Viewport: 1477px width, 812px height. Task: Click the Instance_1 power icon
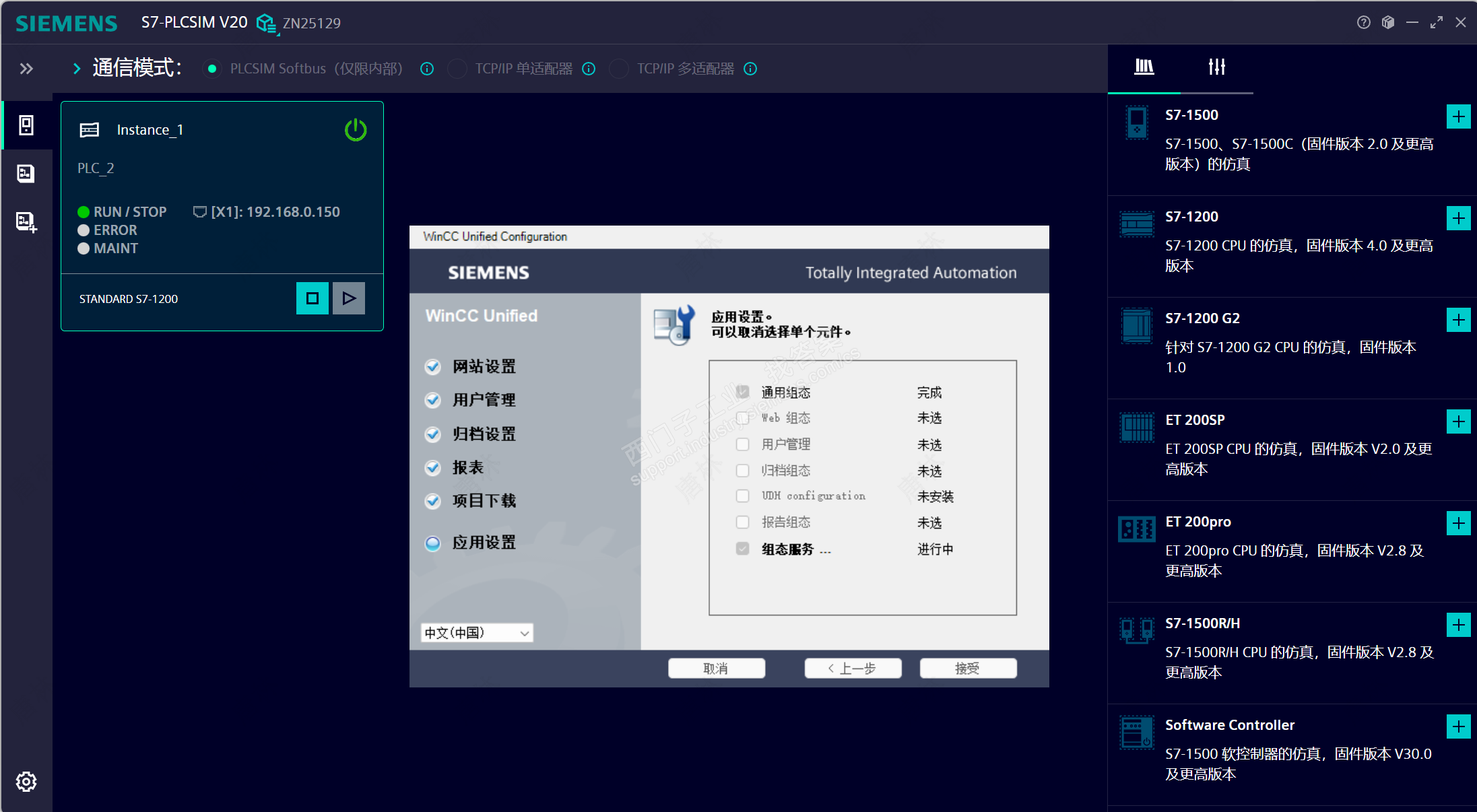point(356,129)
